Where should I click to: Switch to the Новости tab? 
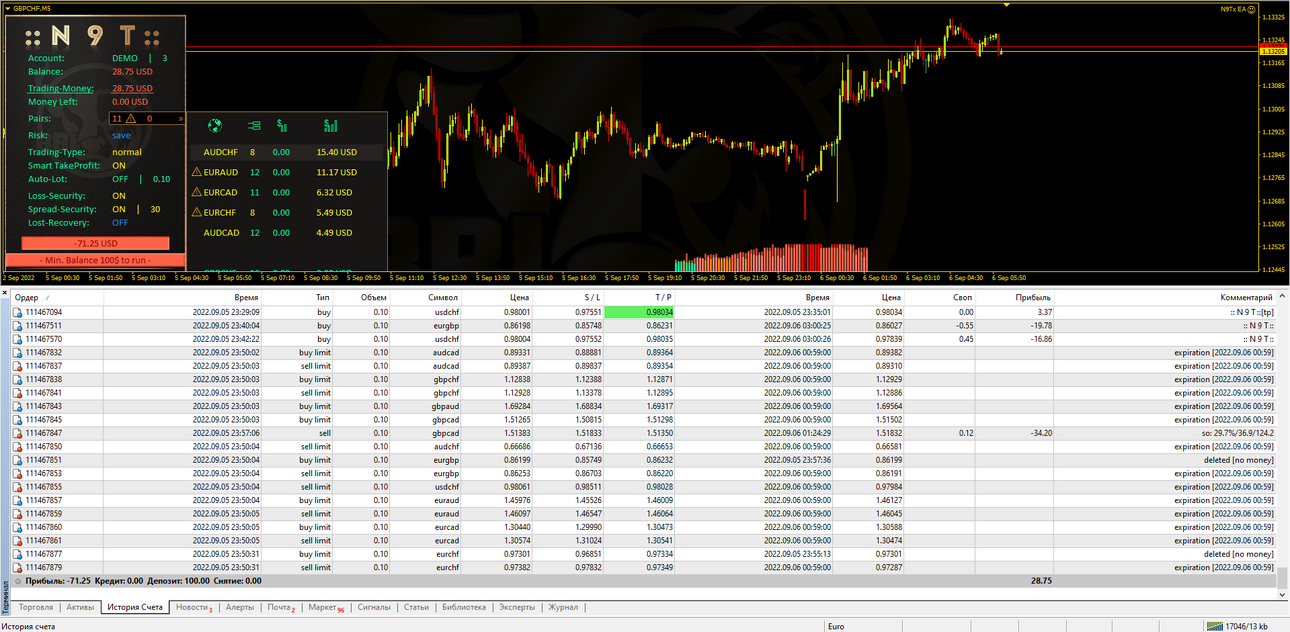[x=194, y=607]
